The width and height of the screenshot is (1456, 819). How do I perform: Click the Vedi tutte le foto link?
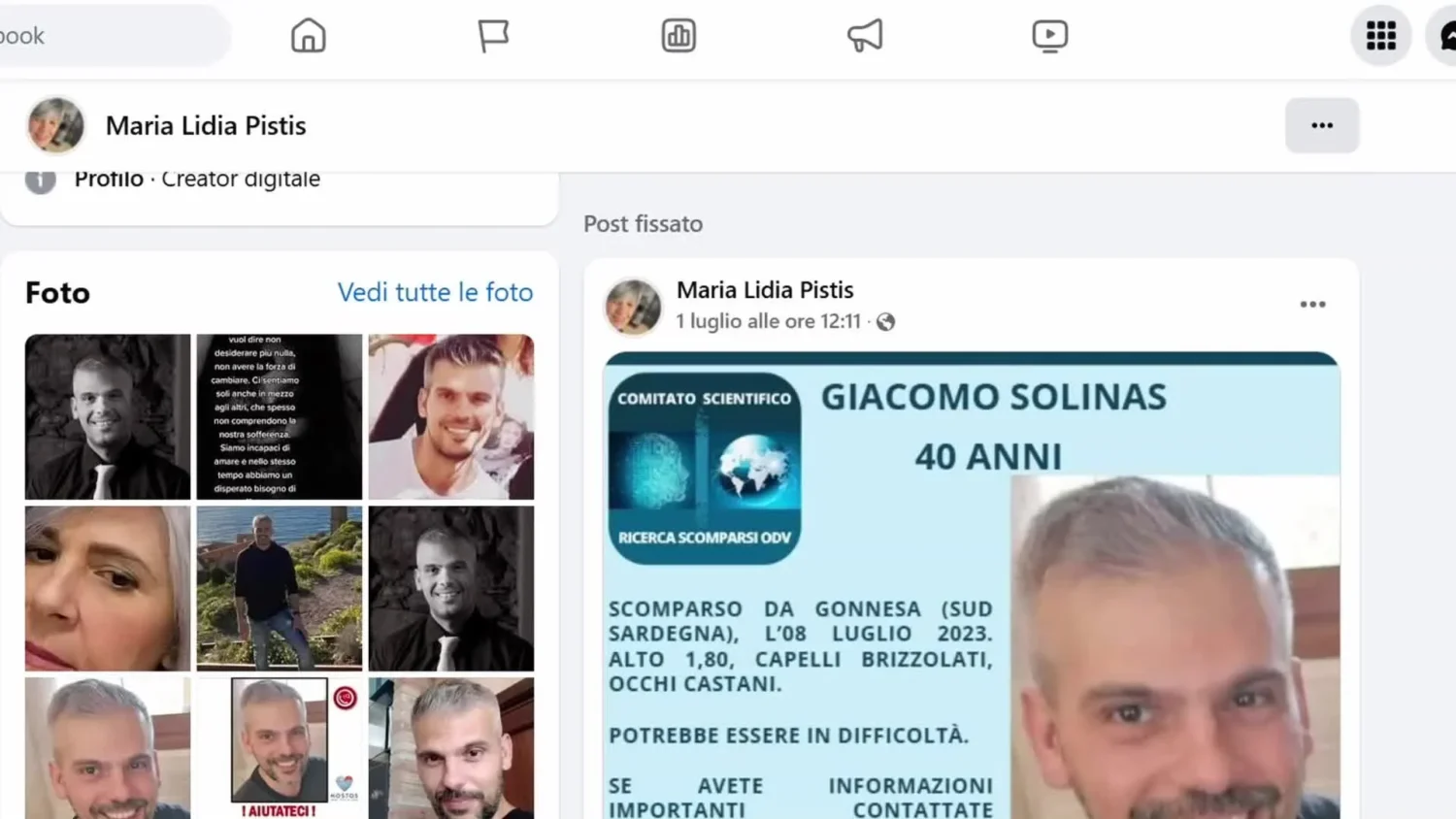(435, 292)
